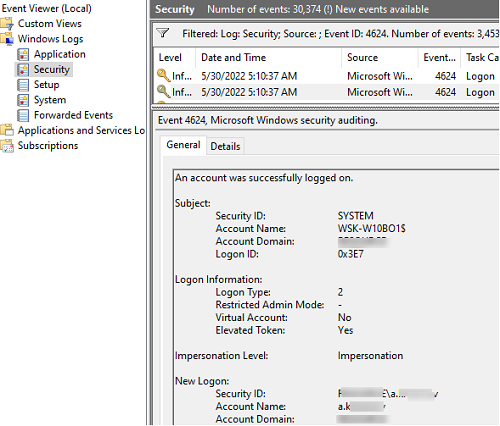Select Event Viewer (Local) root node
Viewport: 500px width, 426px height.
[46, 8]
